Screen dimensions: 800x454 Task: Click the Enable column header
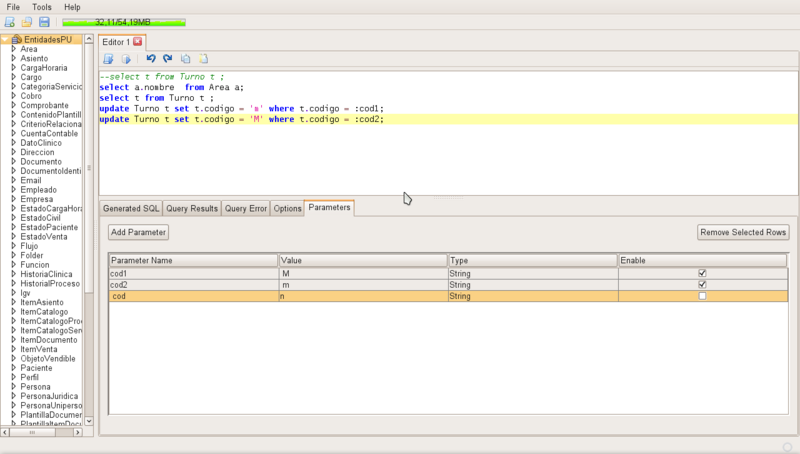coord(703,260)
